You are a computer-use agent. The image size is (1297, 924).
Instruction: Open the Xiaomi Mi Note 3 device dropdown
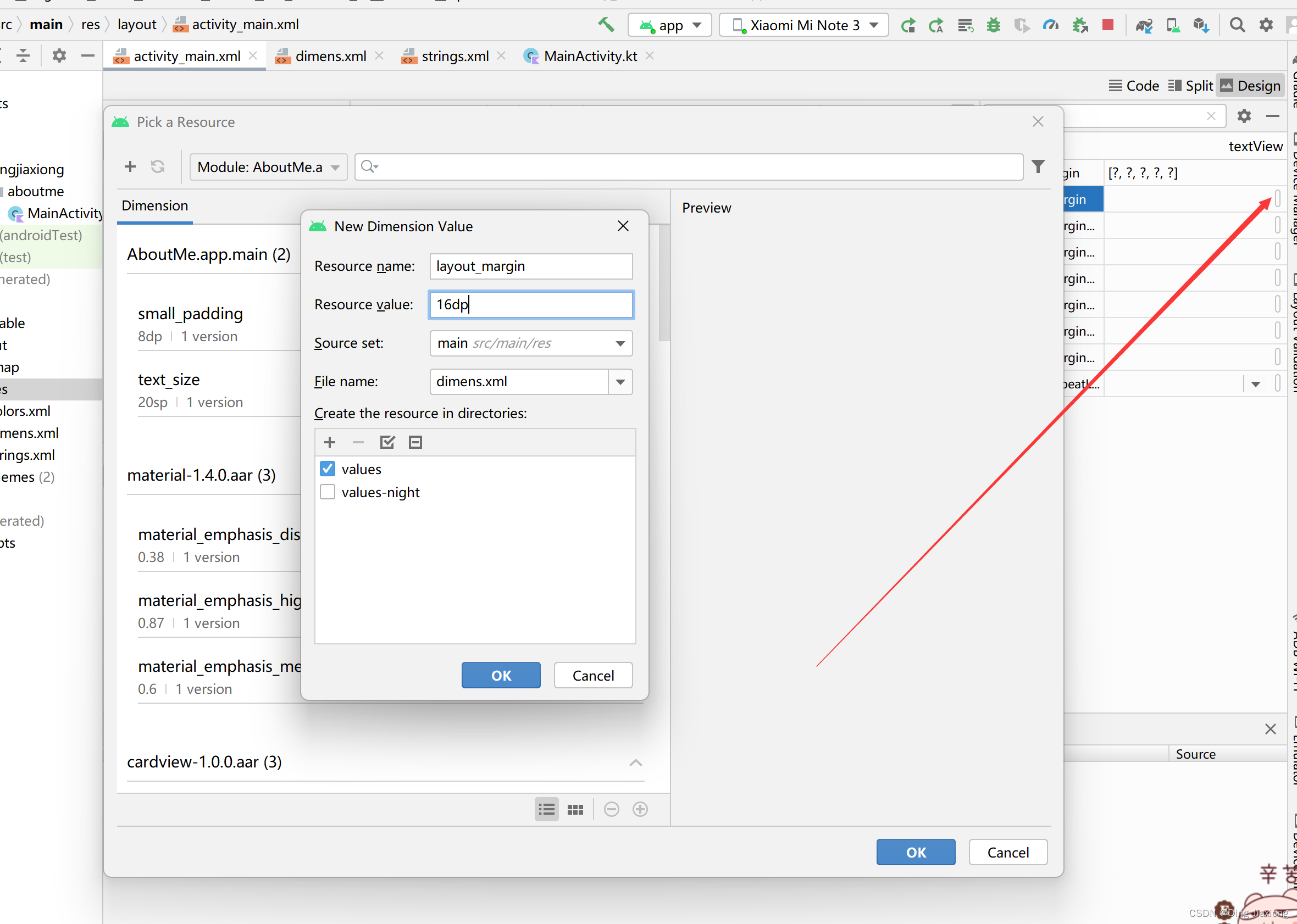[803, 25]
